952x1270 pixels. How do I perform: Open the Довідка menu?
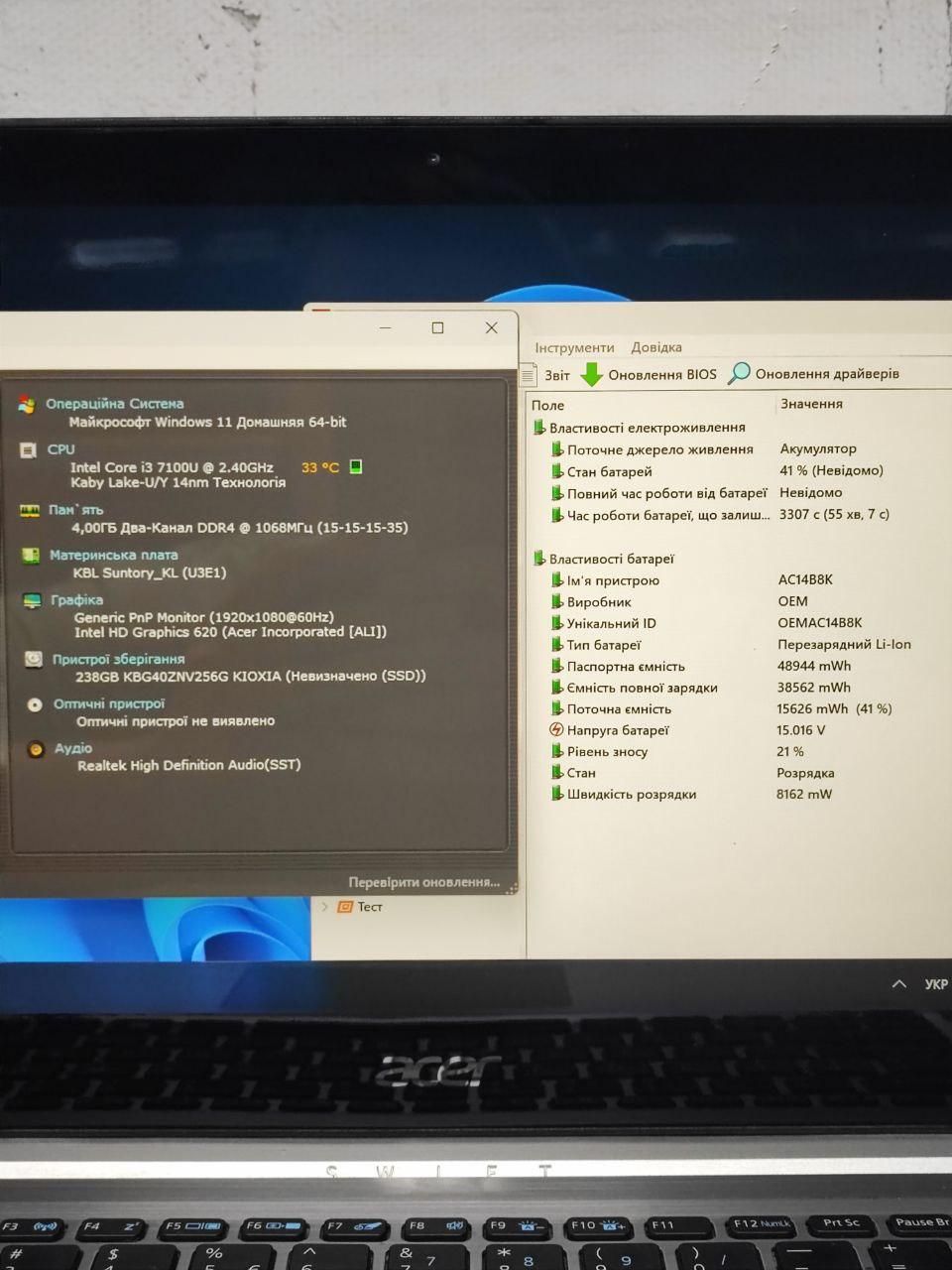[656, 347]
